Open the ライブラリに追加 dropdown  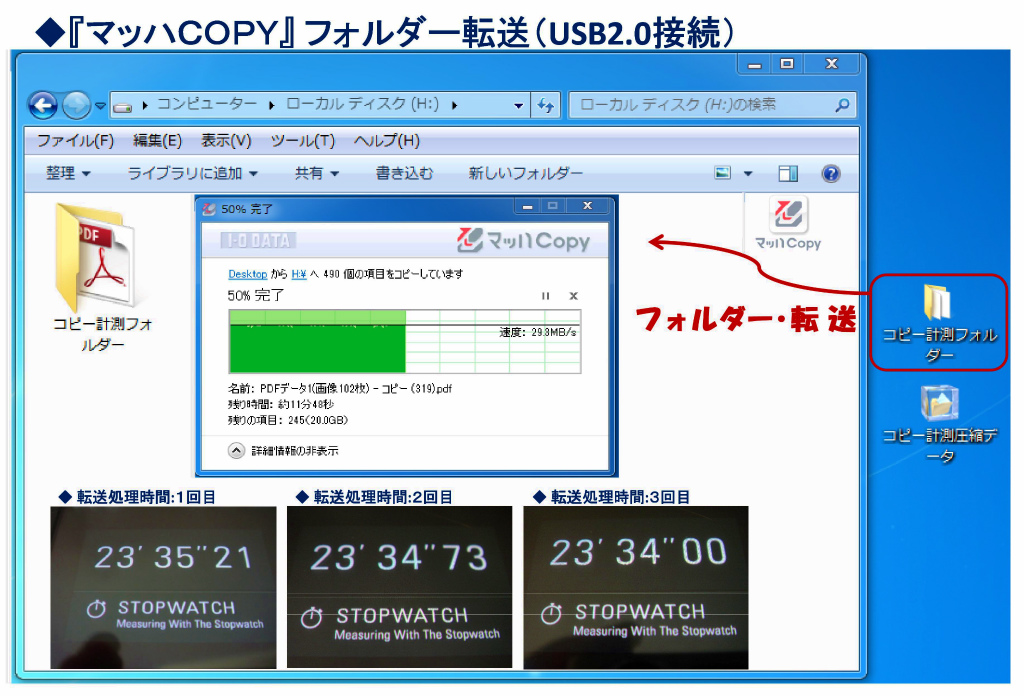(193, 174)
